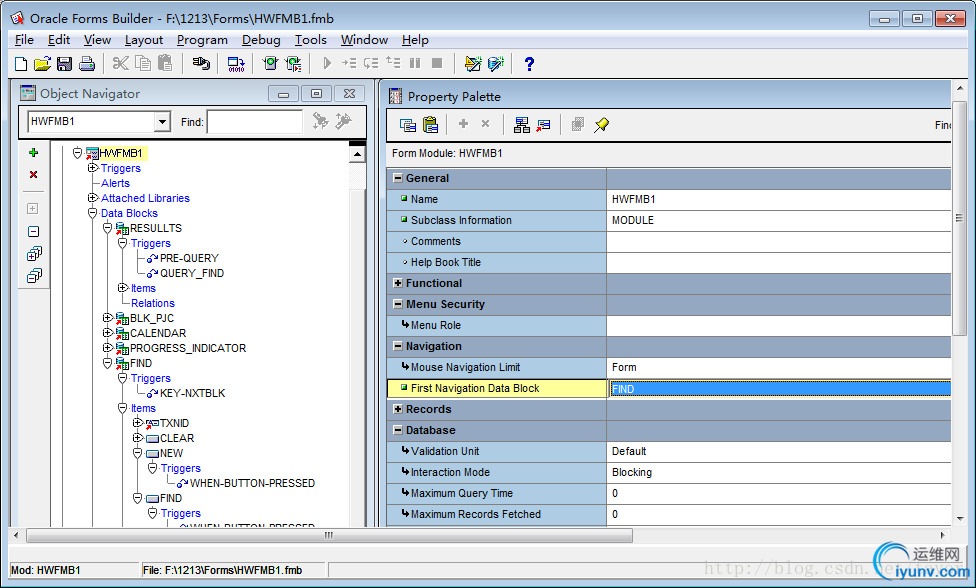Click the Inherit icon with red arrow
This screenshot has width=976, height=588.
543,125
